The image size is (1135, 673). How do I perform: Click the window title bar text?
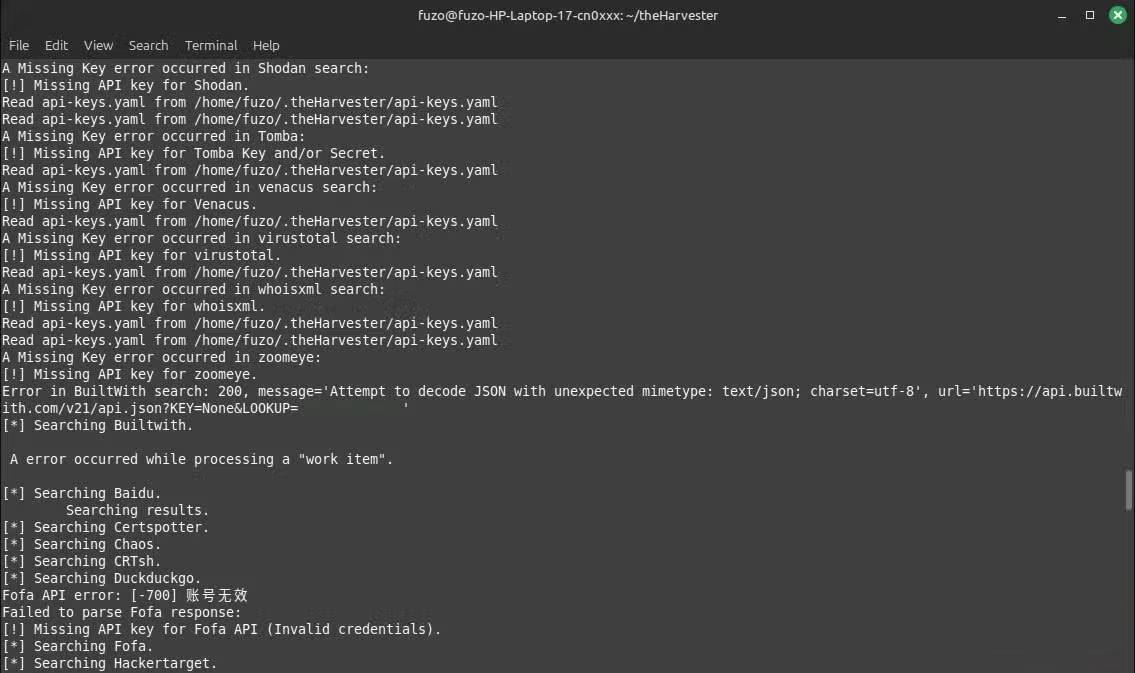pyautogui.click(x=567, y=15)
